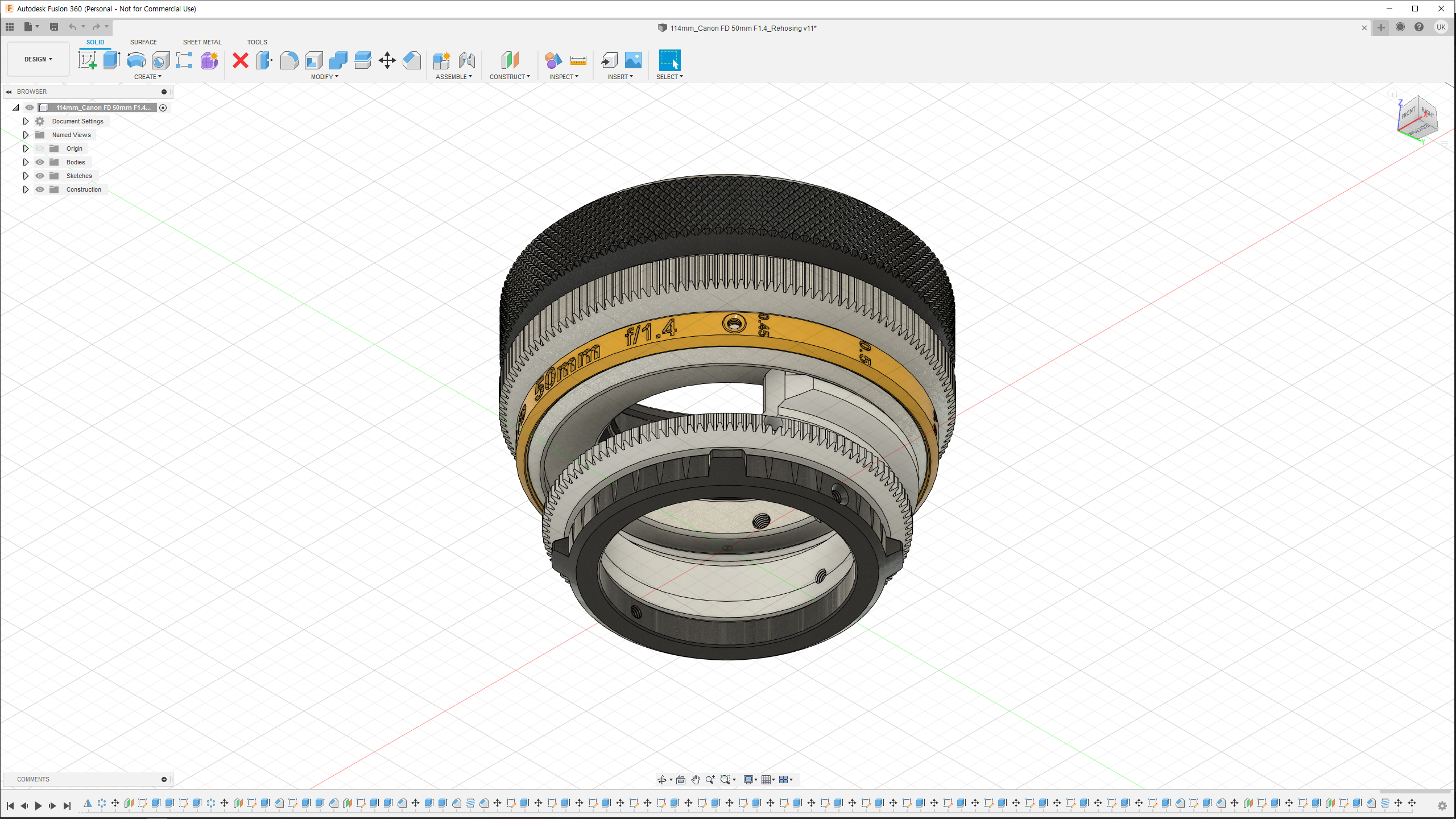Show the hidden Origin folder

pyautogui.click(x=40, y=148)
